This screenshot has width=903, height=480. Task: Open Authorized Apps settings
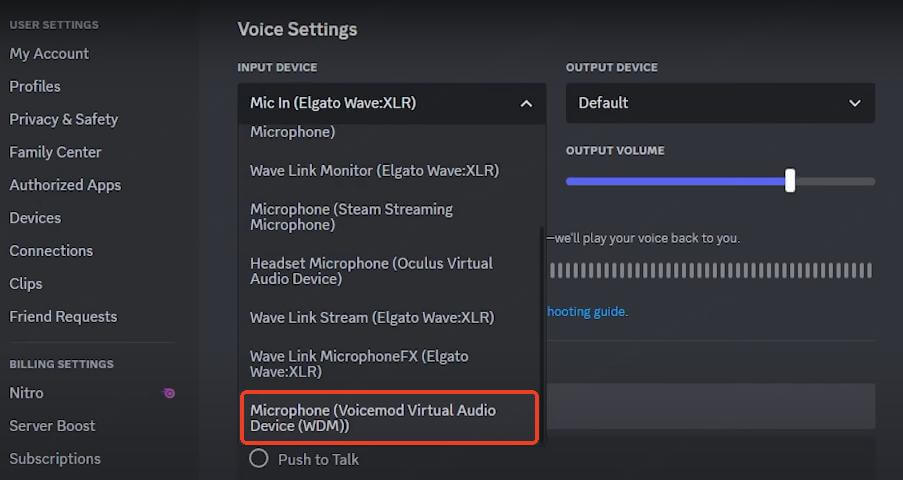pos(65,185)
